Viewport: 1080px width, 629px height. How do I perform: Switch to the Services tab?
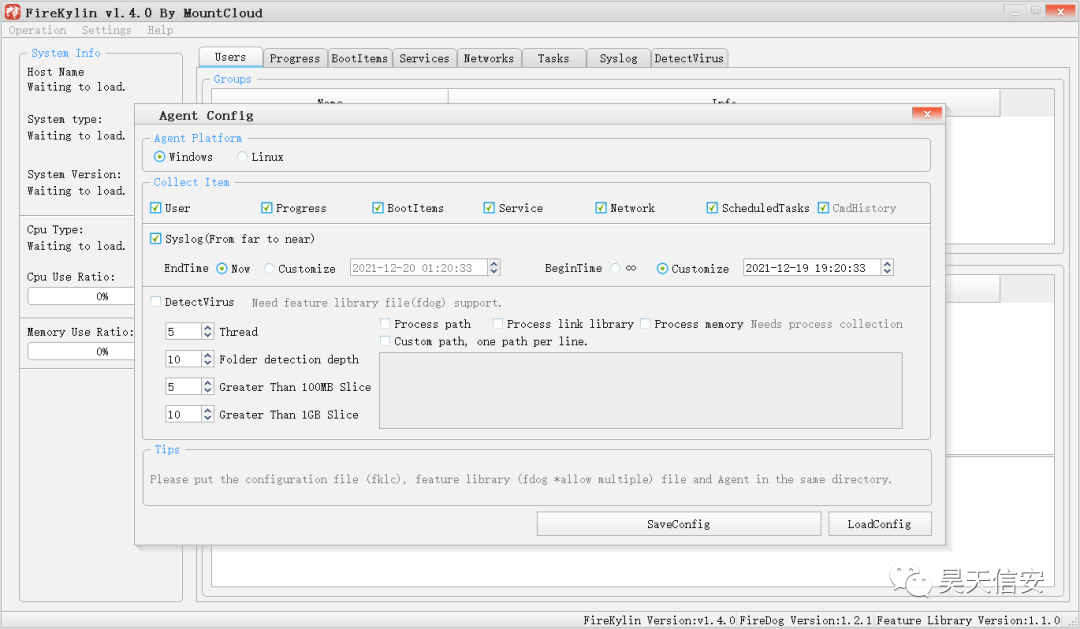coord(424,59)
